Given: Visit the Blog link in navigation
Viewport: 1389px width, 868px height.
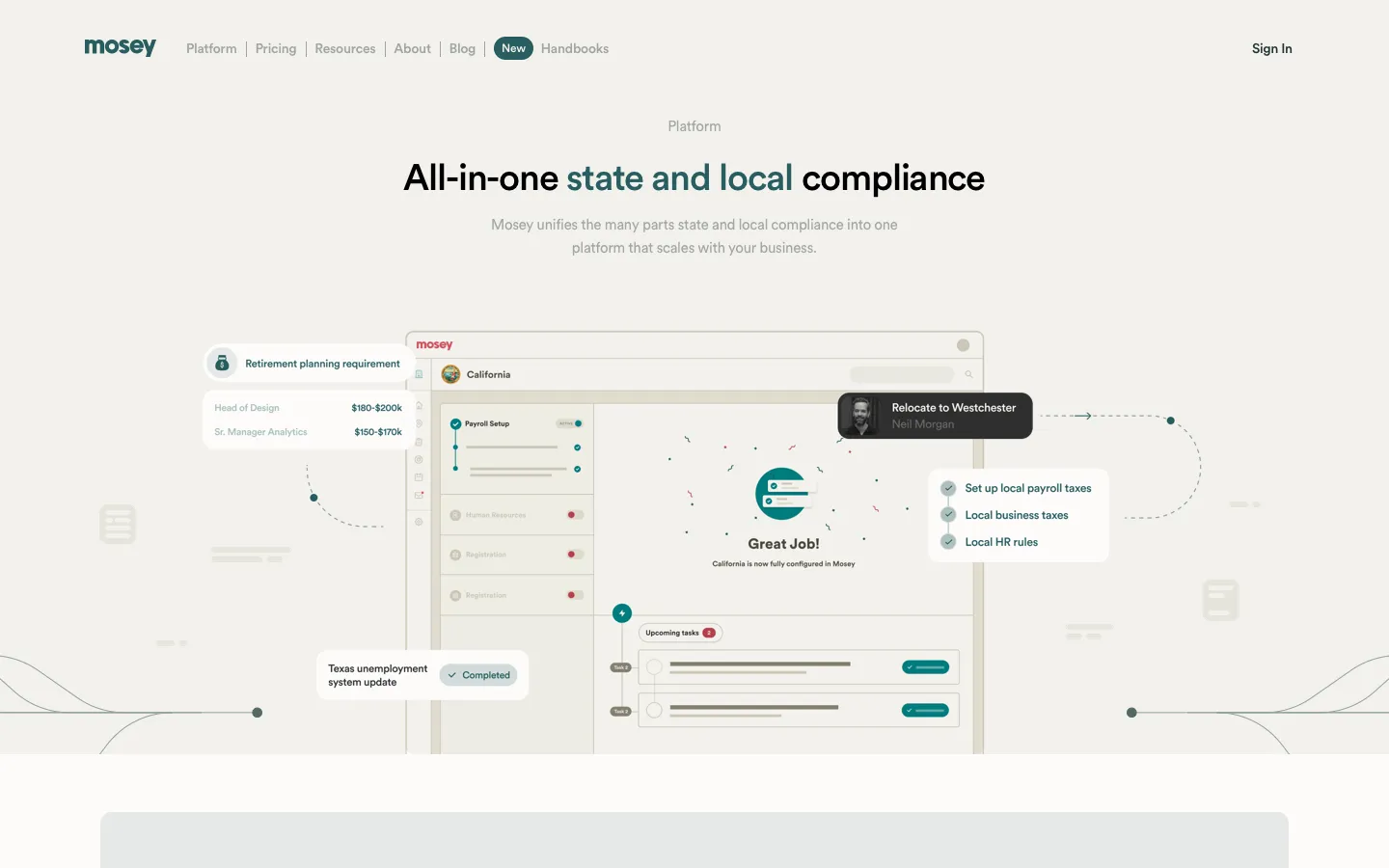Looking at the screenshot, I should pyautogui.click(x=462, y=48).
